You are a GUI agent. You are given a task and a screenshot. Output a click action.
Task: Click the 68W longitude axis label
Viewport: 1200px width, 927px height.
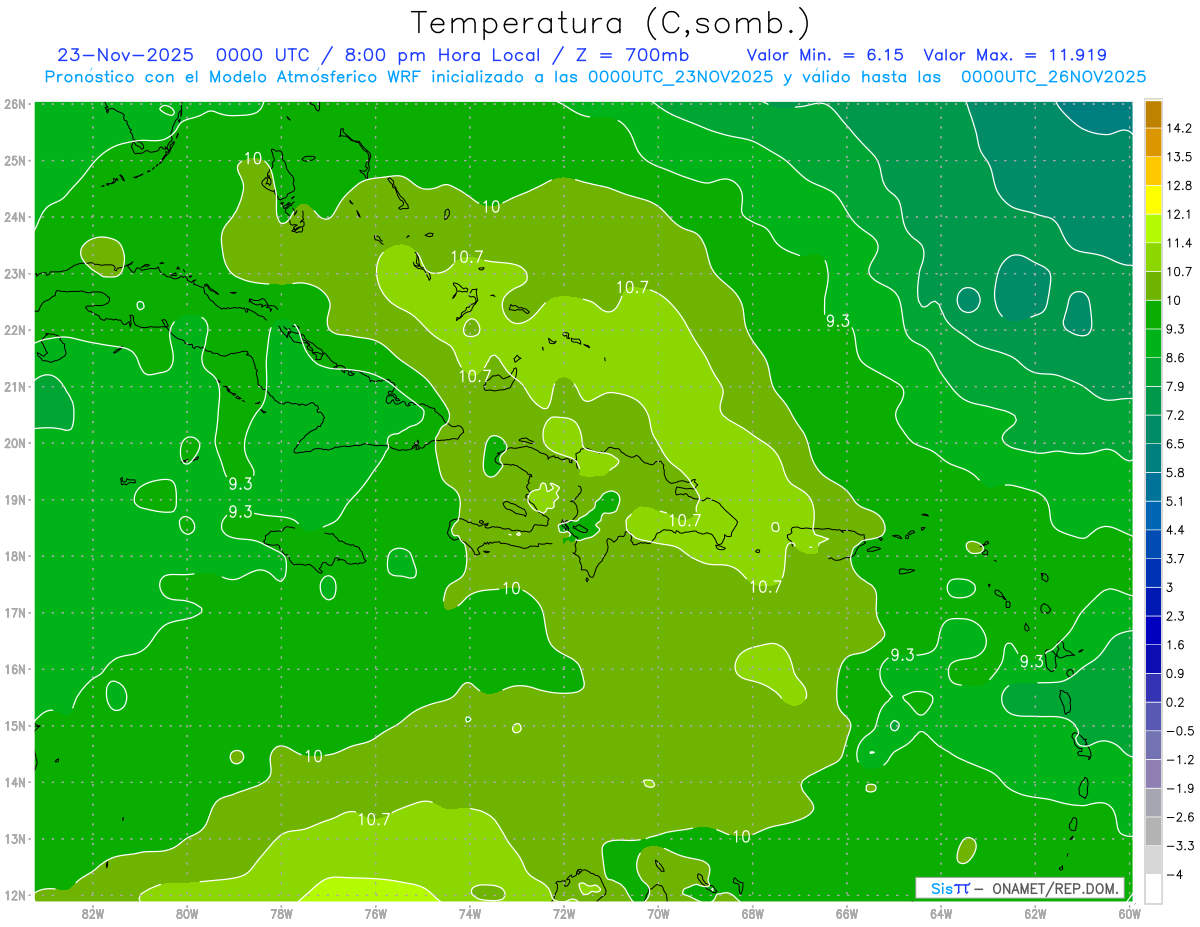(x=753, y=914)
